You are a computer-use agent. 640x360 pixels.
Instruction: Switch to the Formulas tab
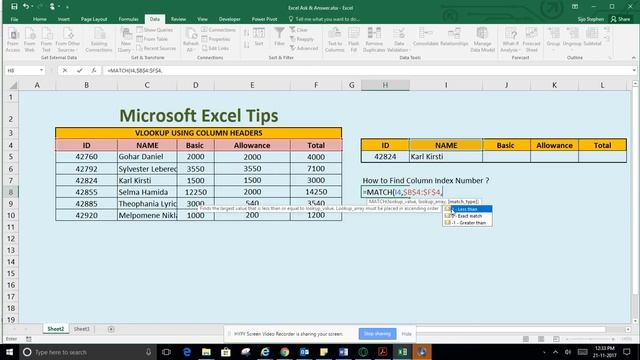click(x=129, y=19)
